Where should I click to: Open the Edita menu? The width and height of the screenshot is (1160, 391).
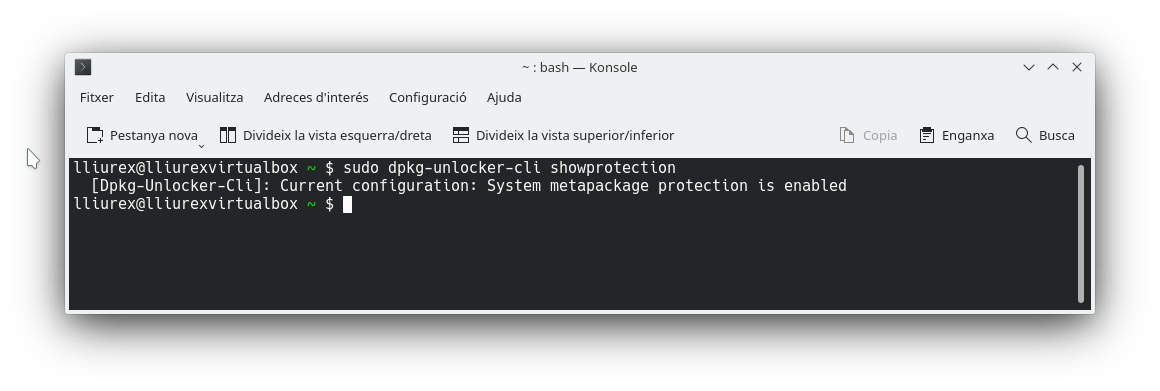coord(150,98)
